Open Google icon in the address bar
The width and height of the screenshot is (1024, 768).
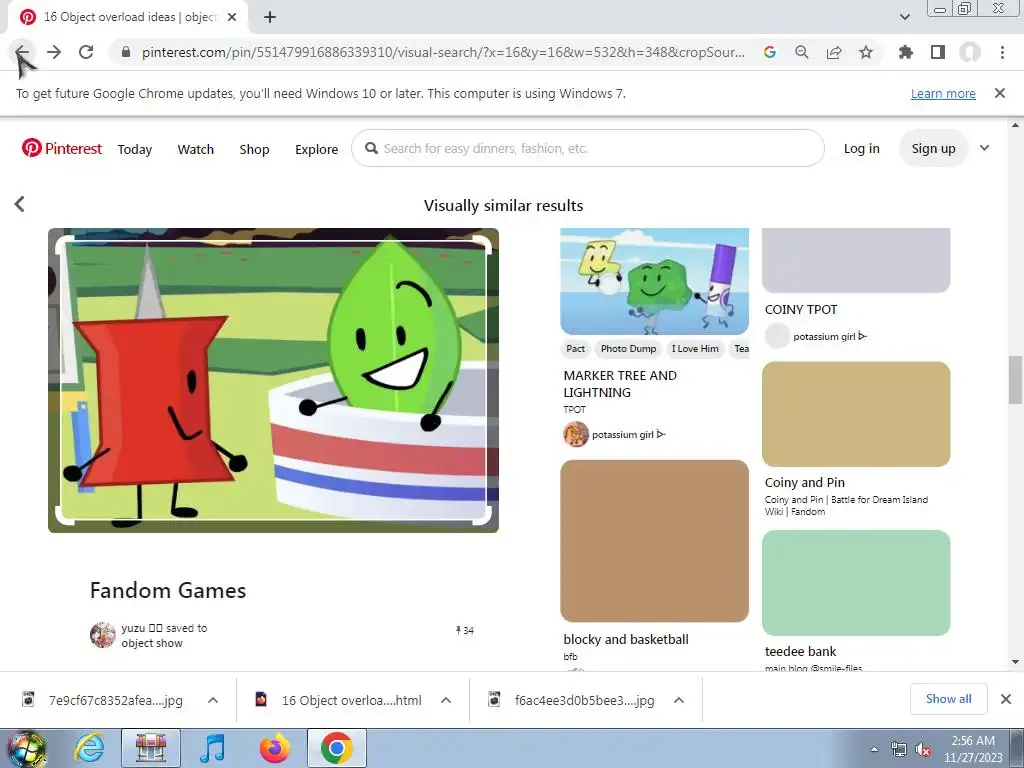coord(770,52)
